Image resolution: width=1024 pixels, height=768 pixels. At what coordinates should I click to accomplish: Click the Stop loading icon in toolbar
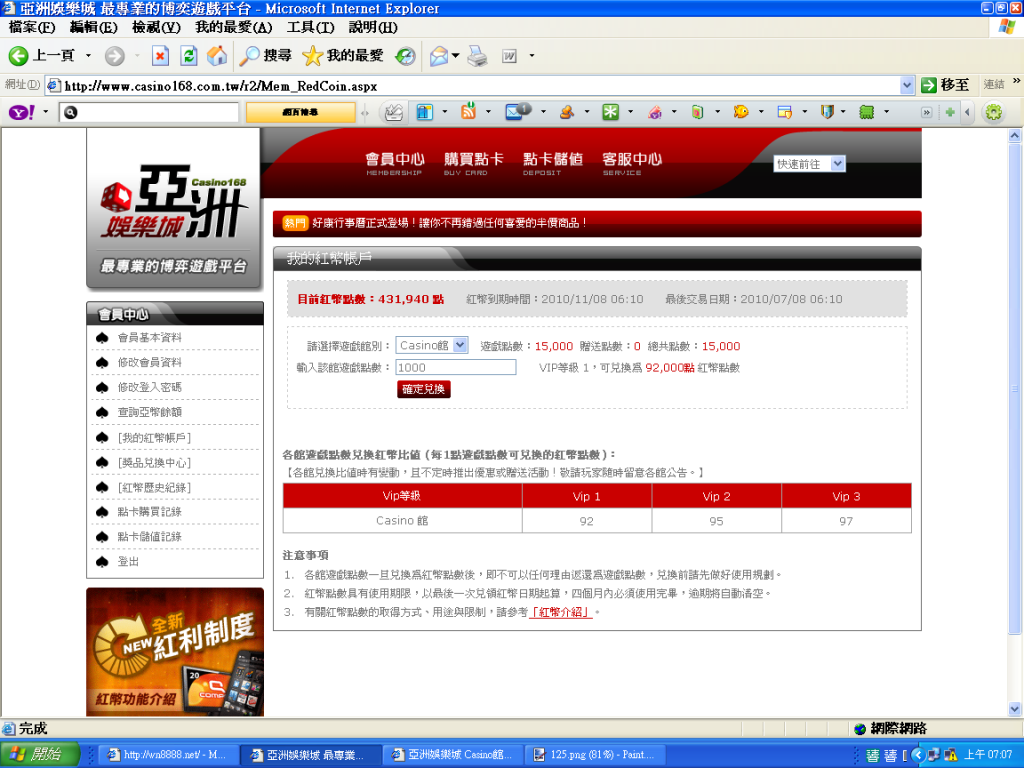click(160, 56)
